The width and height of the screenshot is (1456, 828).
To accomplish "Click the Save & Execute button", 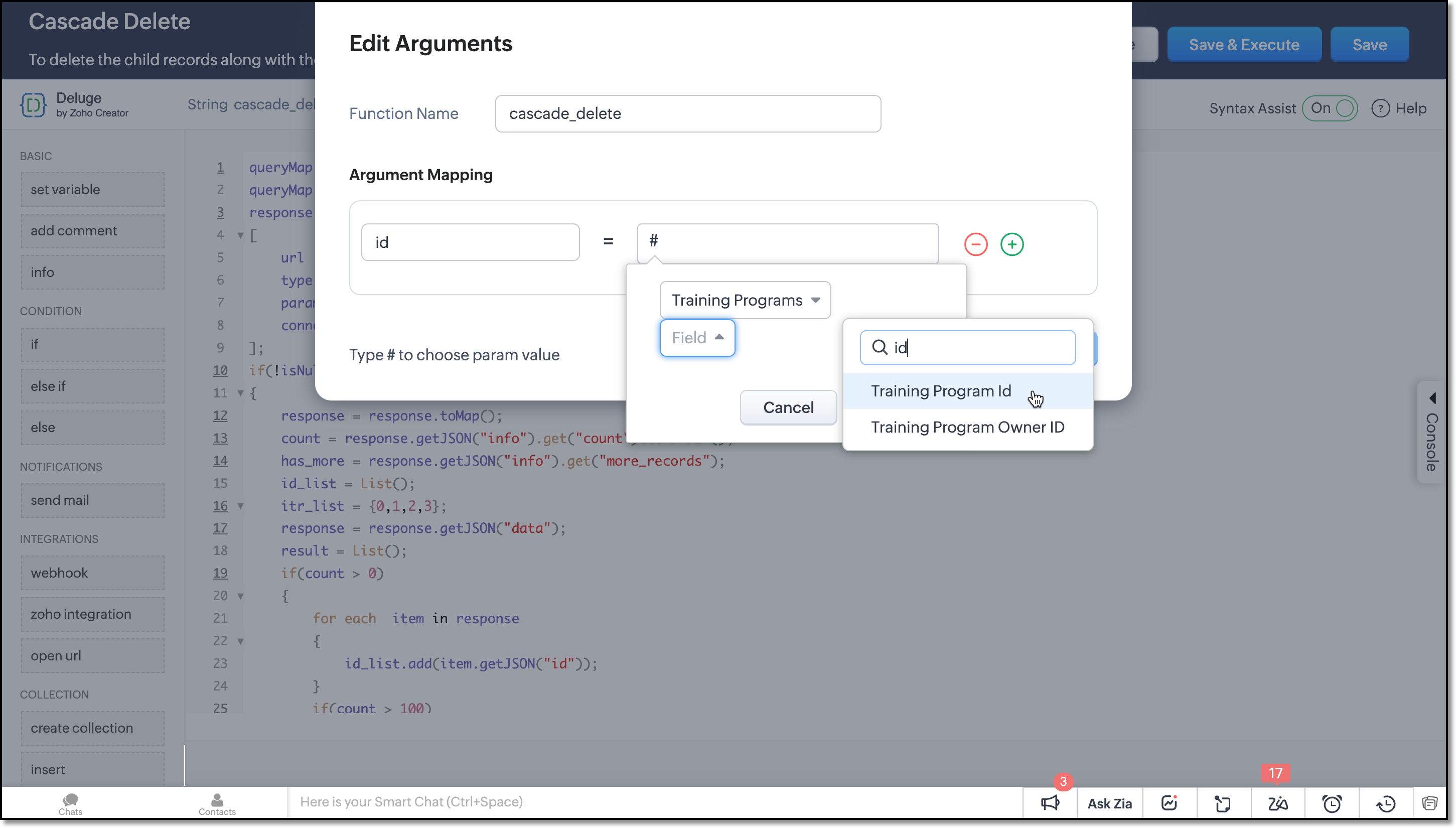I will click(x=1243, y=44).
